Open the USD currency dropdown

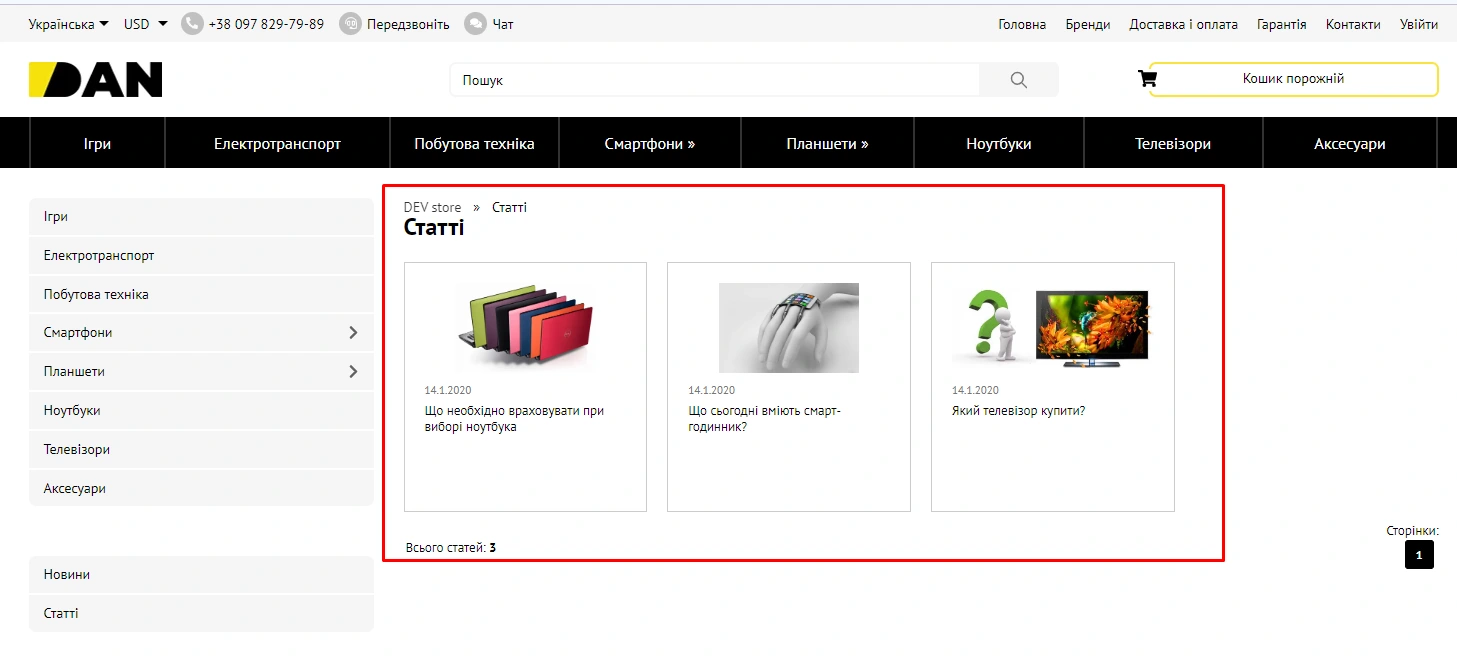(145, 24)
